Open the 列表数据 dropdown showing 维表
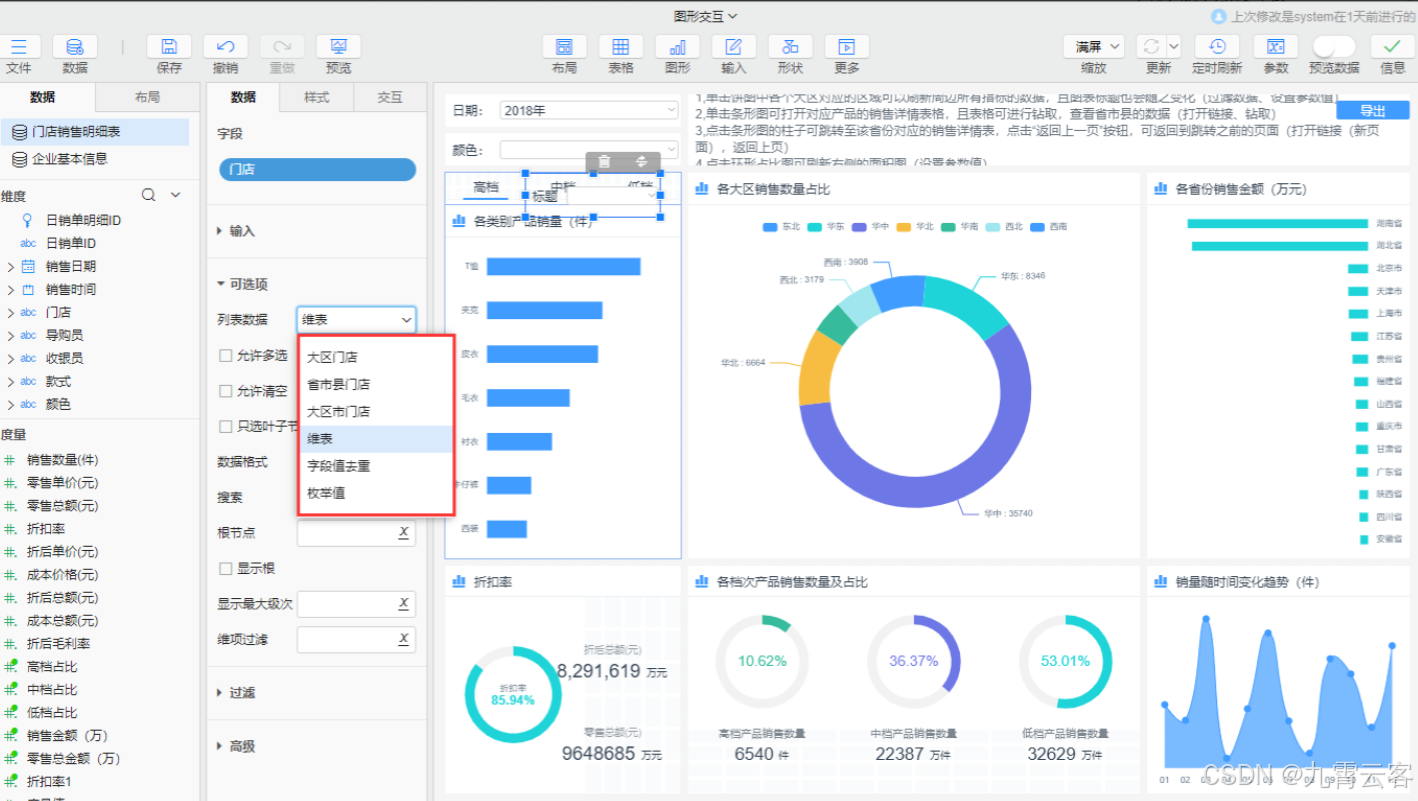The image size is (1418, 801). [x=356, y=319]
